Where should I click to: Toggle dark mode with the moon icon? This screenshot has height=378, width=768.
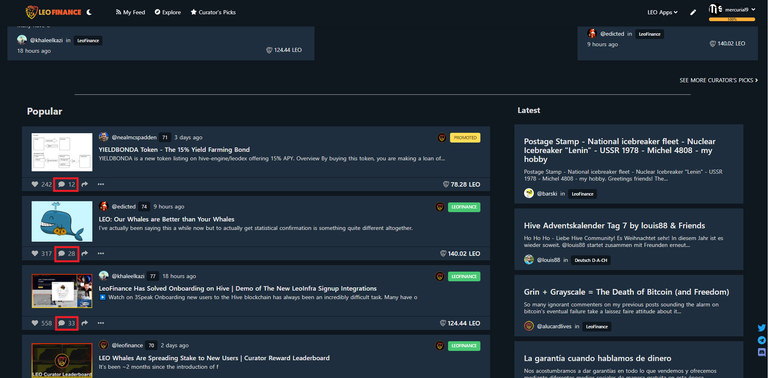(89, 12)
